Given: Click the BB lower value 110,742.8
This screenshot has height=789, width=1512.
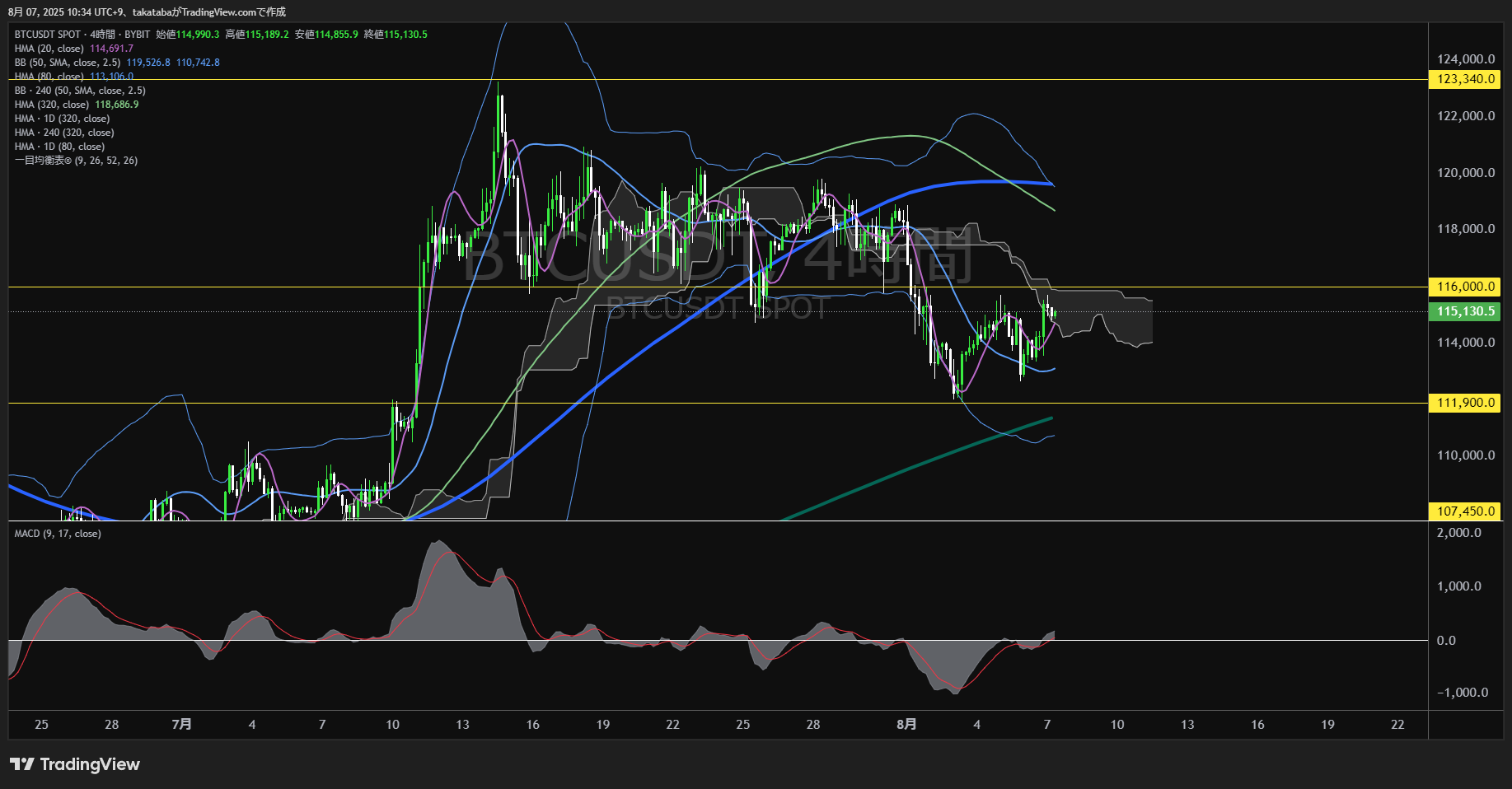Looking at the screenshot, I should click(198, 63).
